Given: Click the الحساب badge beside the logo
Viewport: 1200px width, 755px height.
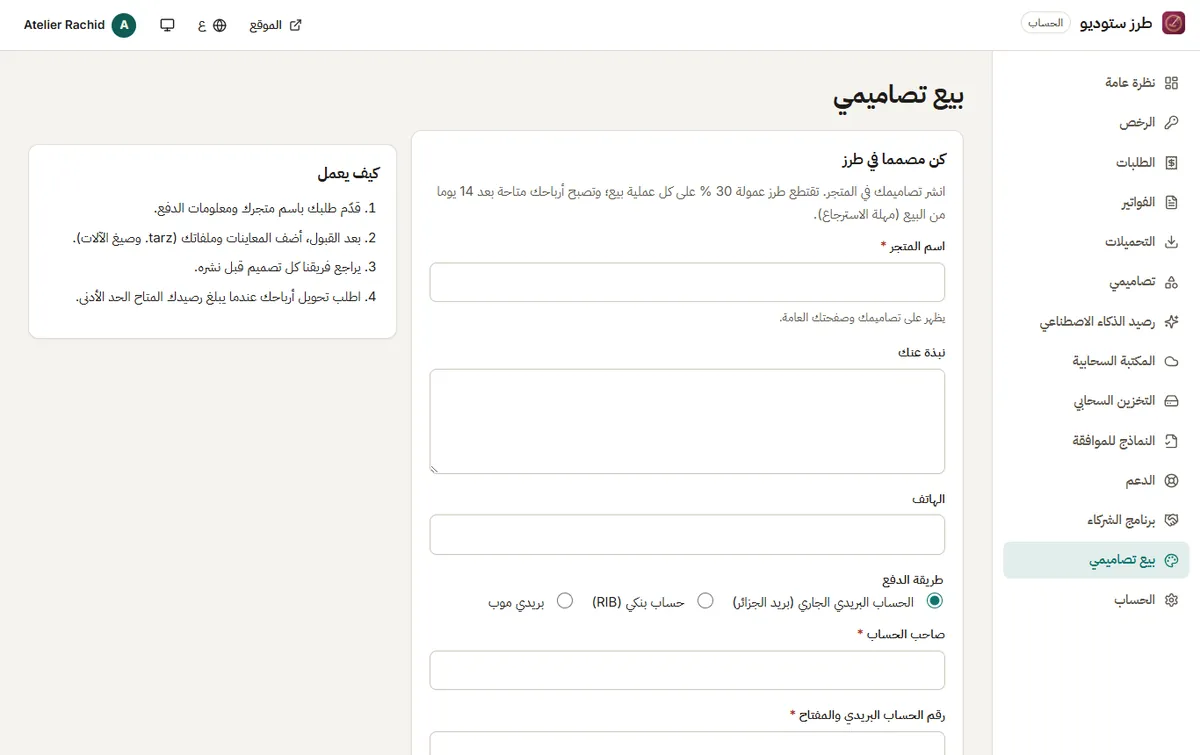Looking at the screenshot, I should (x=1046, y=23).
